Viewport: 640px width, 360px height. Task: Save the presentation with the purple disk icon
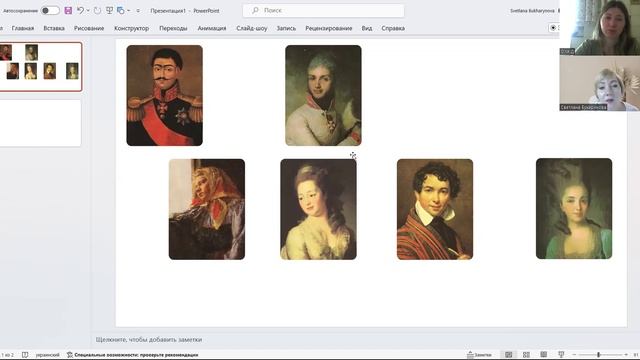(68, 11)
